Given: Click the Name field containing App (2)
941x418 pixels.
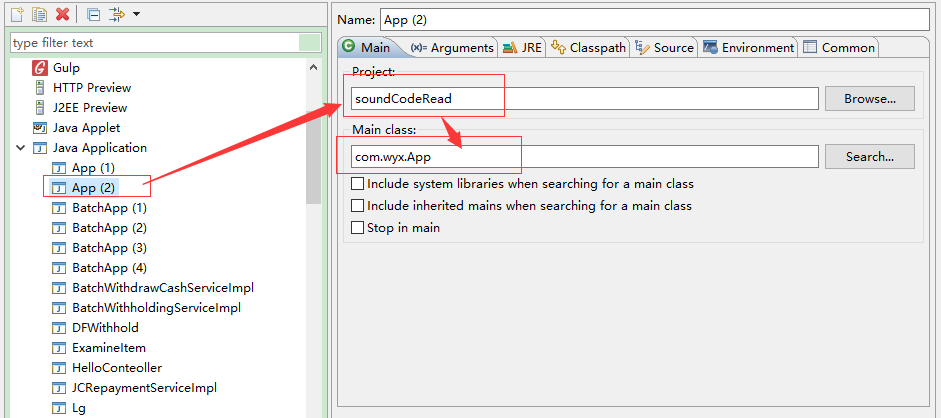Looking at the screenshot, I should click(654, 19).
